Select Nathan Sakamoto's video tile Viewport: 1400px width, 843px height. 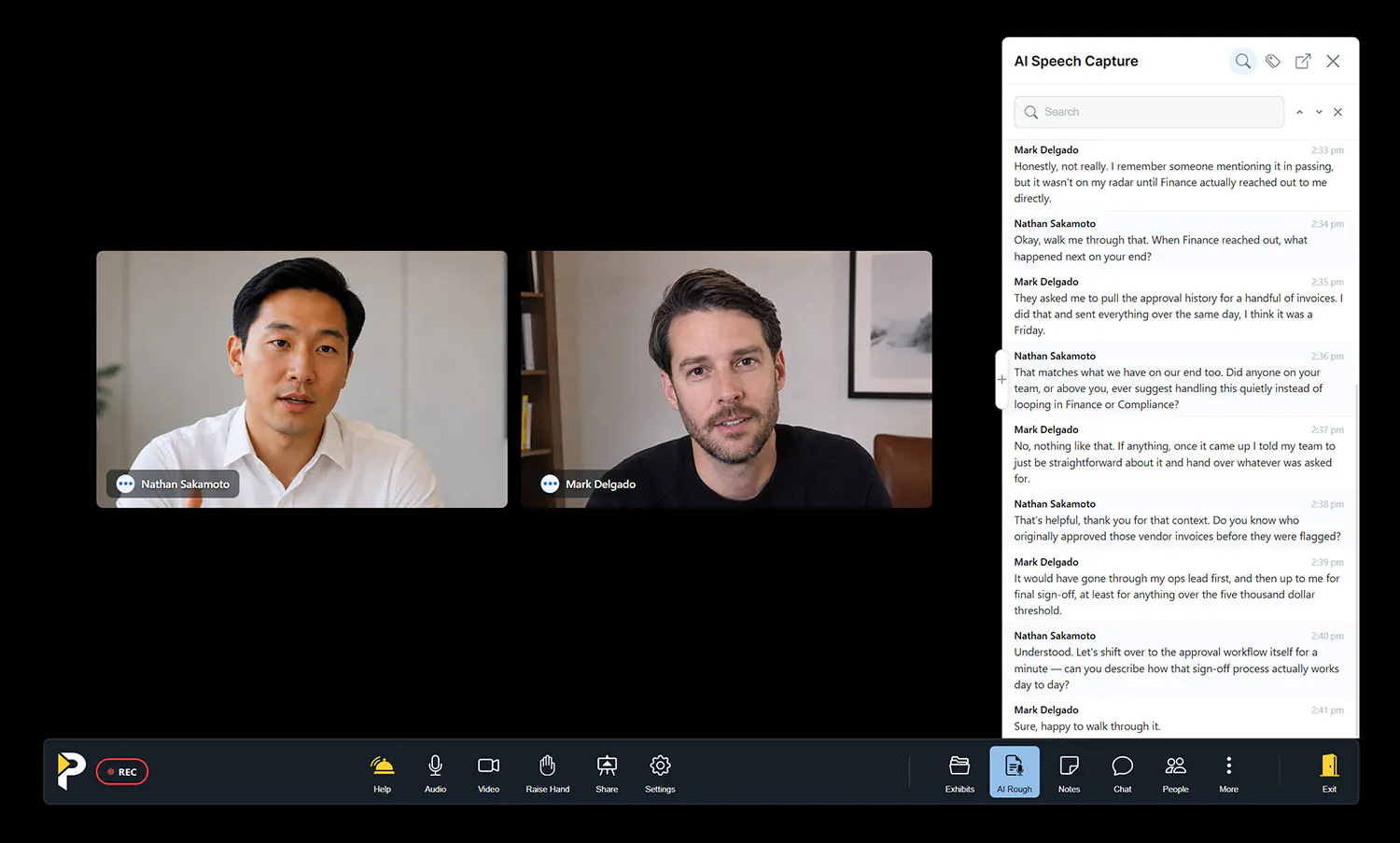[301, 379]
